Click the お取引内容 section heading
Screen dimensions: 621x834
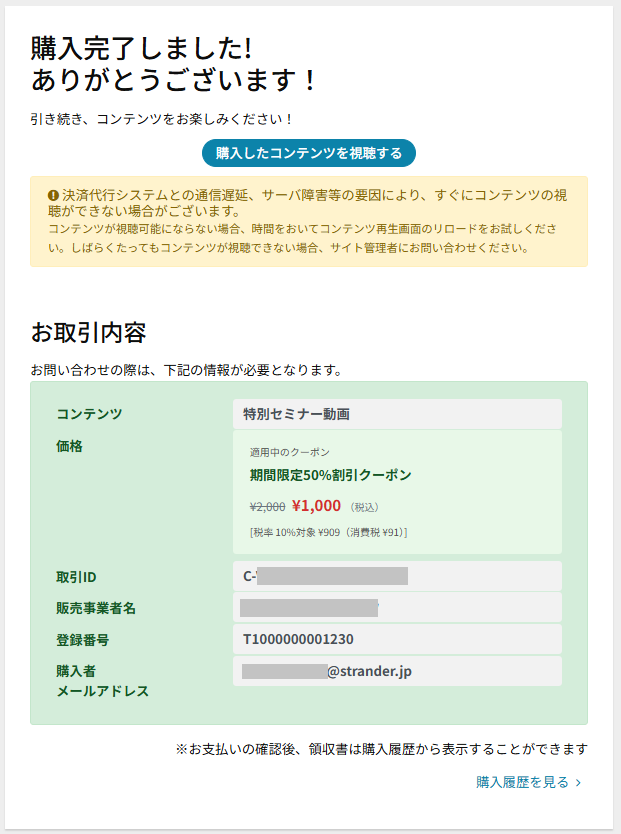89,331
